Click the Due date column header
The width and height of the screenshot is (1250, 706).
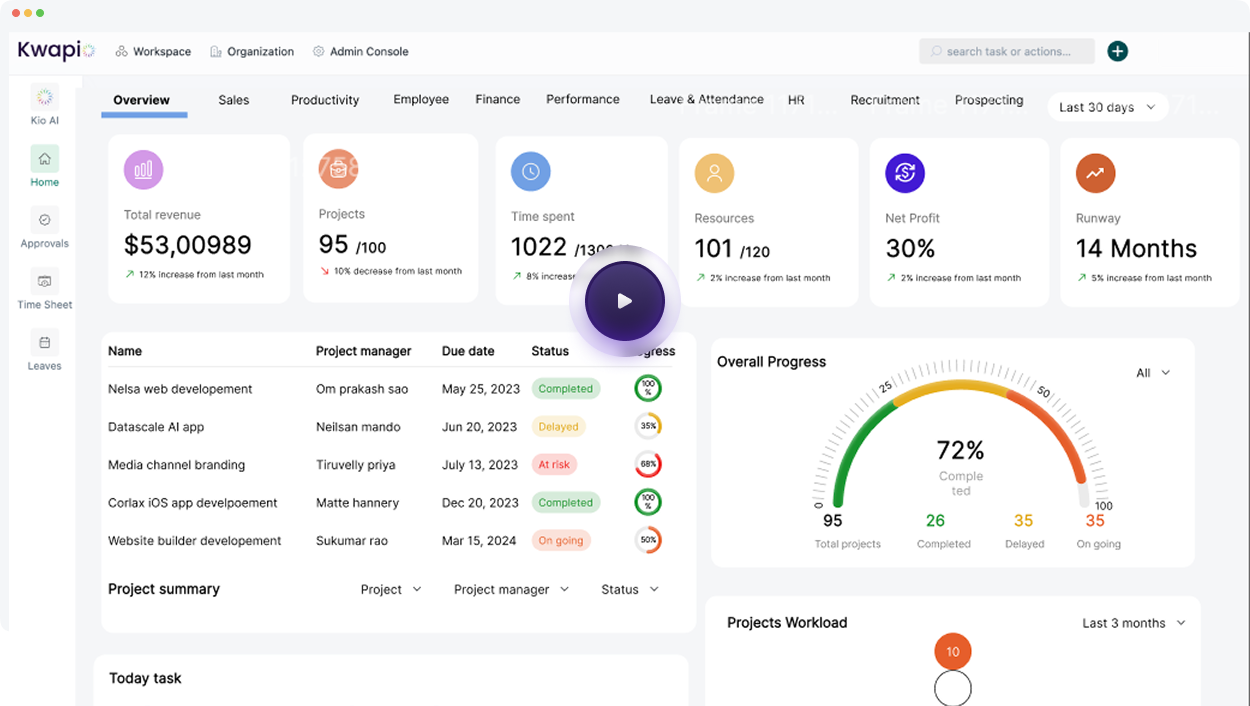tap(468, 351)
